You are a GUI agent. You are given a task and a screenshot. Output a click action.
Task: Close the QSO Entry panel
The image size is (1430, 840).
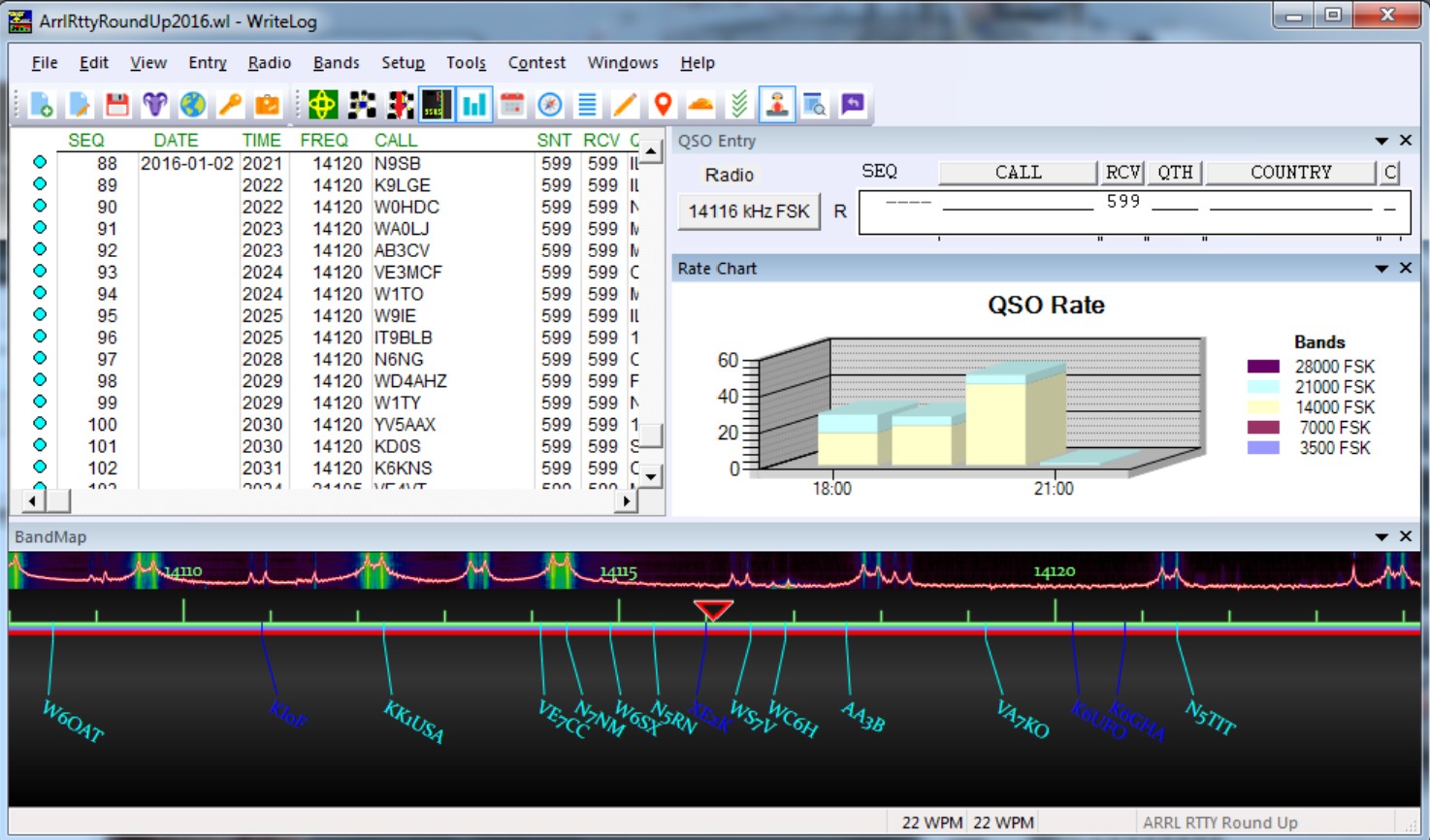(x=1406, y=141)
